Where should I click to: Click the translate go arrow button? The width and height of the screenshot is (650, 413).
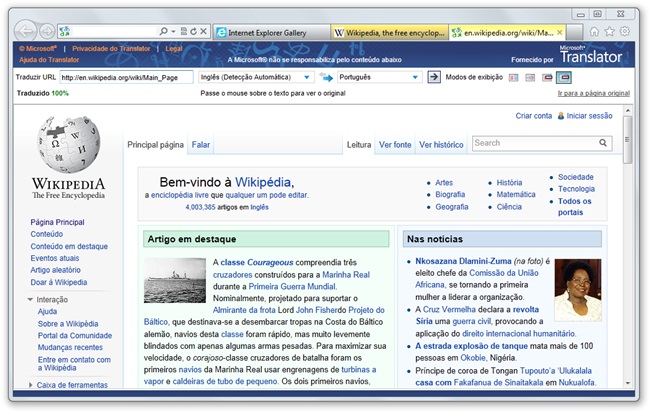434,77
